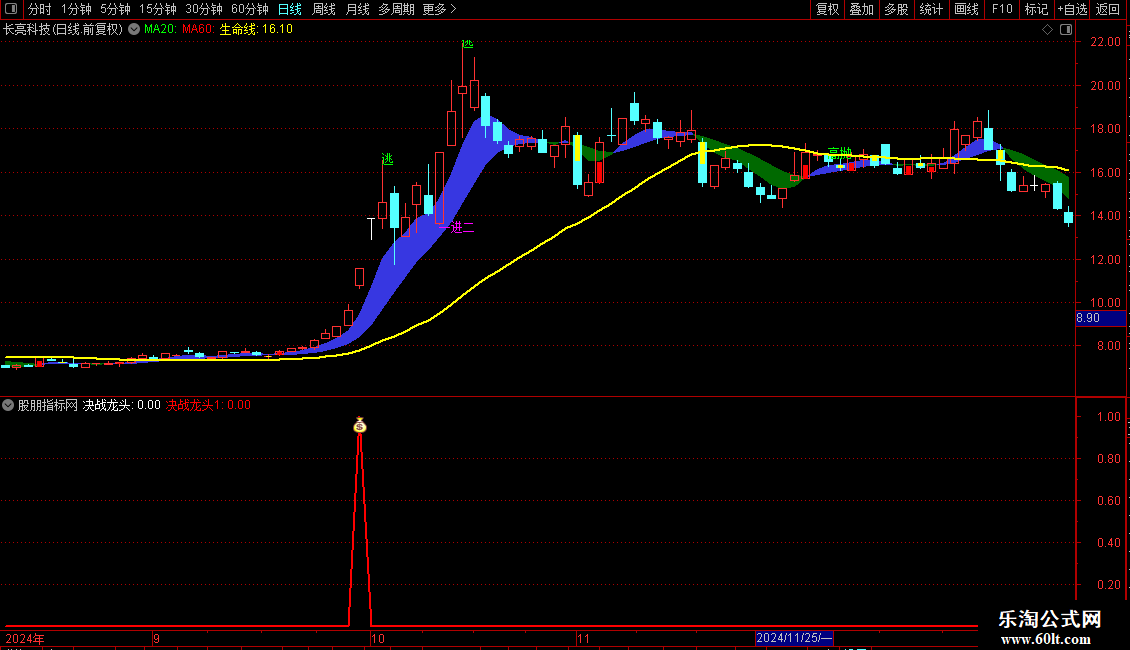Click the 股朋指标网 indicator name
Image resolution: width=1130 pixels, height=650 pixels.
(x=48, y=405)
